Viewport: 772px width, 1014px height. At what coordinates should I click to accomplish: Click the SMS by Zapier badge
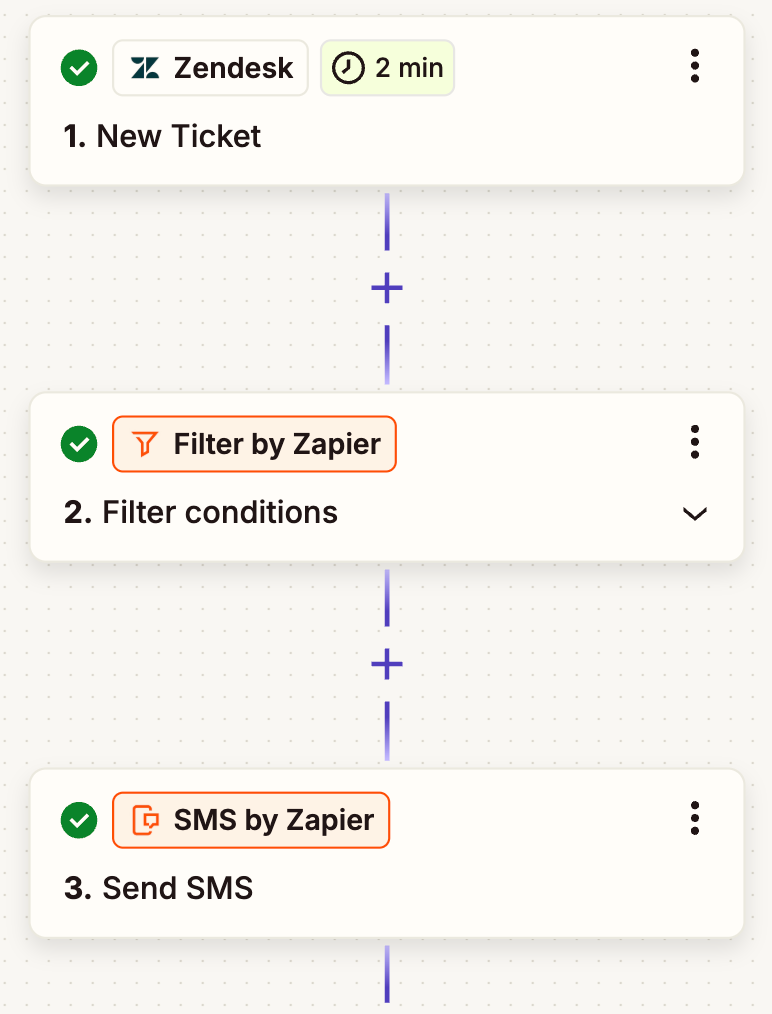pyautogui.click(x=251, y=821)
